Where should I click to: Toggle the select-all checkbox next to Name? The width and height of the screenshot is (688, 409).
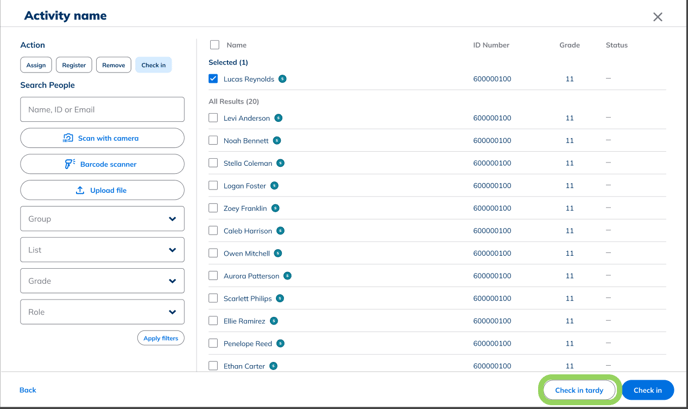coord(215,45)
